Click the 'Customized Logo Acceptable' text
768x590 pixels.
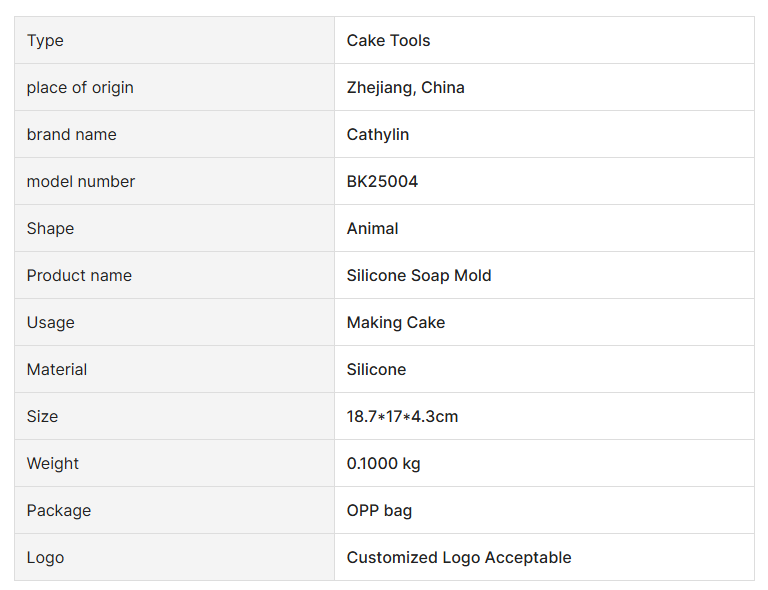point(459,558)
